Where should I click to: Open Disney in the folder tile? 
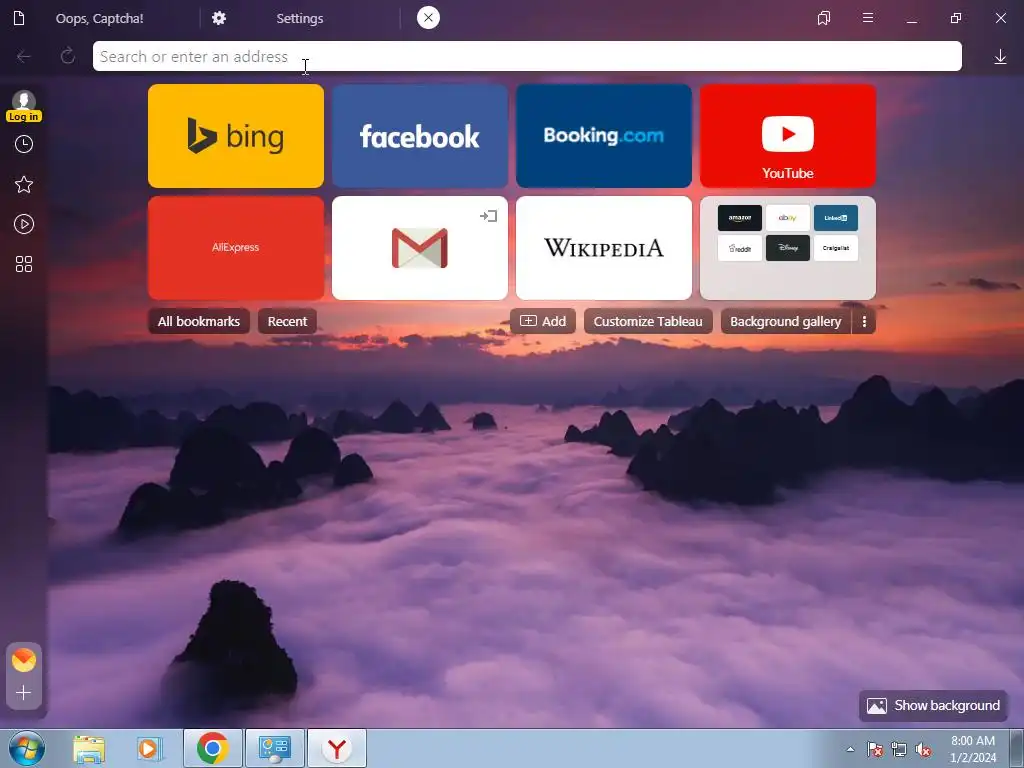coord(788,248)
